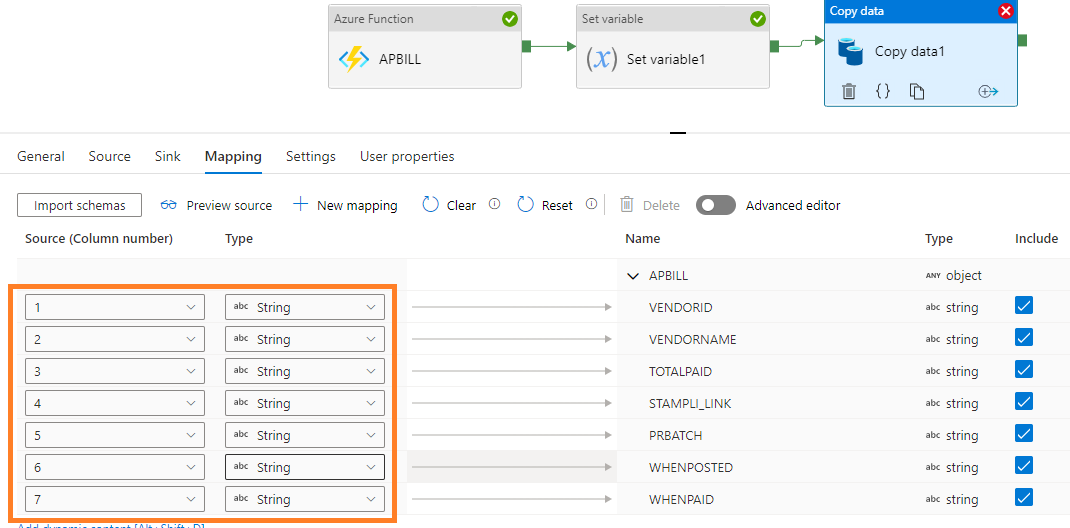This screenshot has width=1070, height=528.
Task: Open source column dropdown showing 7
Action: [115, 499]
